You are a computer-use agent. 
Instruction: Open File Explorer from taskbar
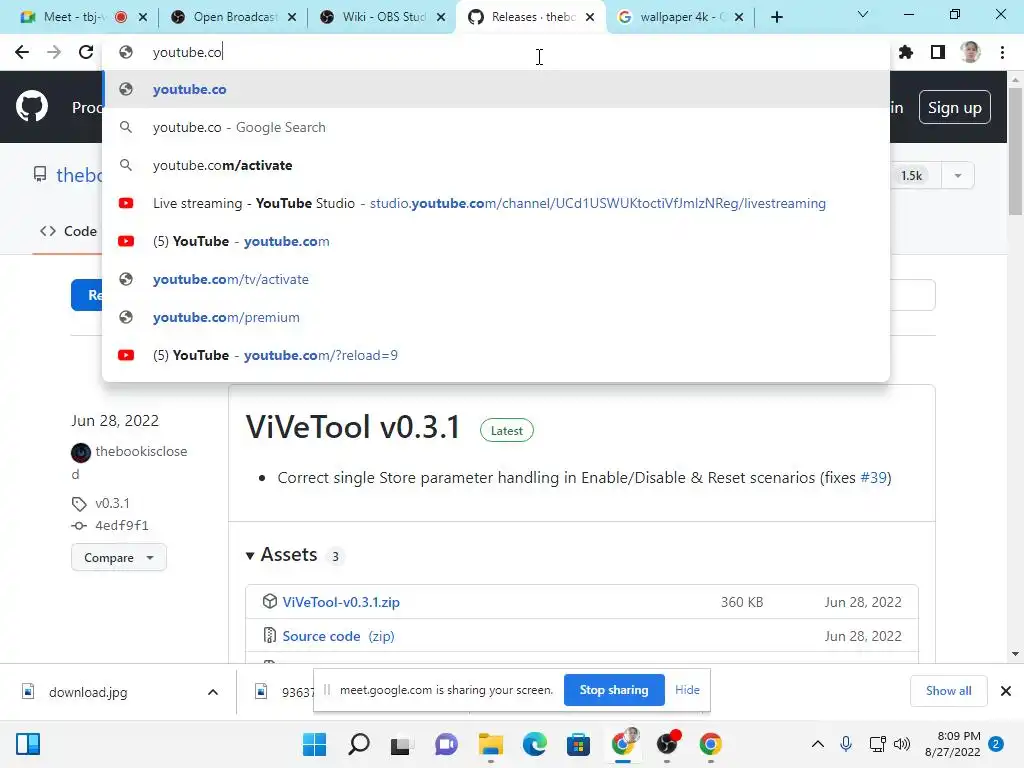(x=490, y=744)
